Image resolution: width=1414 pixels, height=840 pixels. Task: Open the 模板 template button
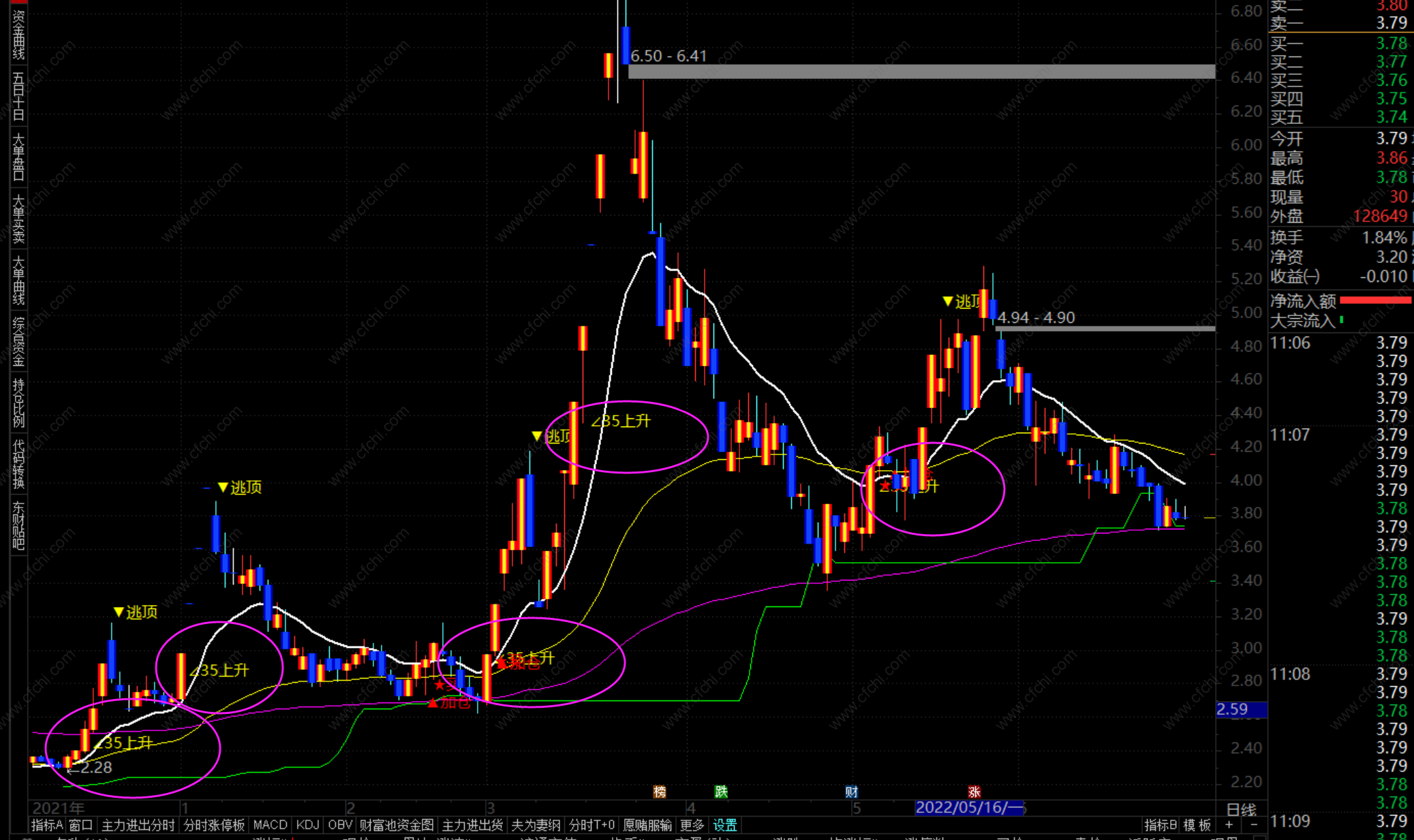tap(1197, 825)
